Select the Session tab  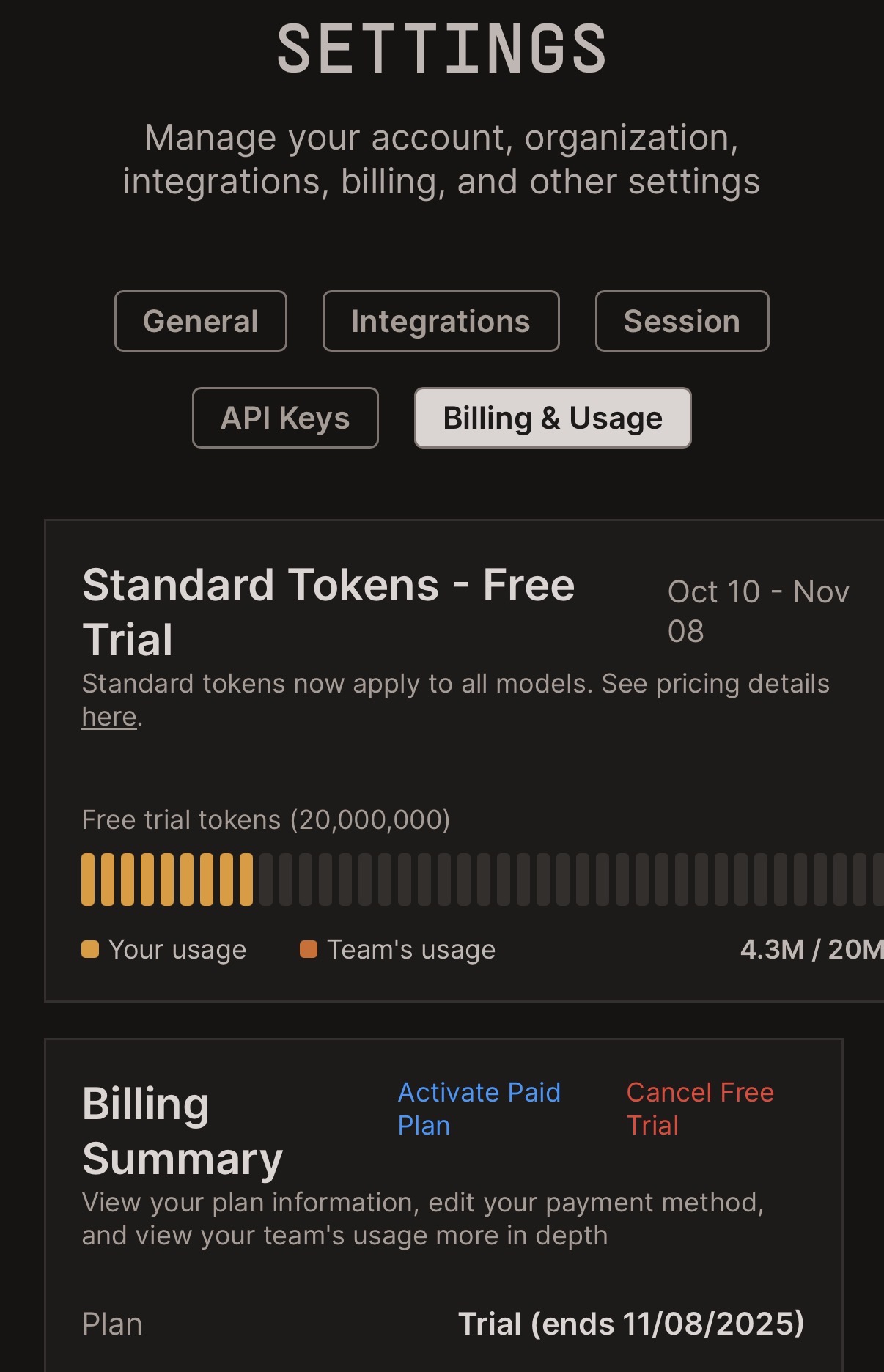(x=682, y=321)
